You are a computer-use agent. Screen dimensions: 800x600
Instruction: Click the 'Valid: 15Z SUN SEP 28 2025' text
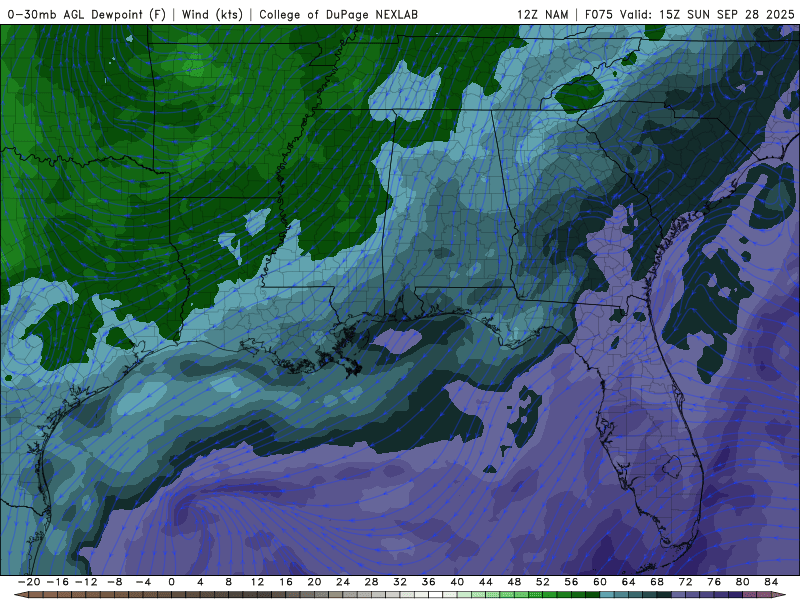click(x=707, y=15)
